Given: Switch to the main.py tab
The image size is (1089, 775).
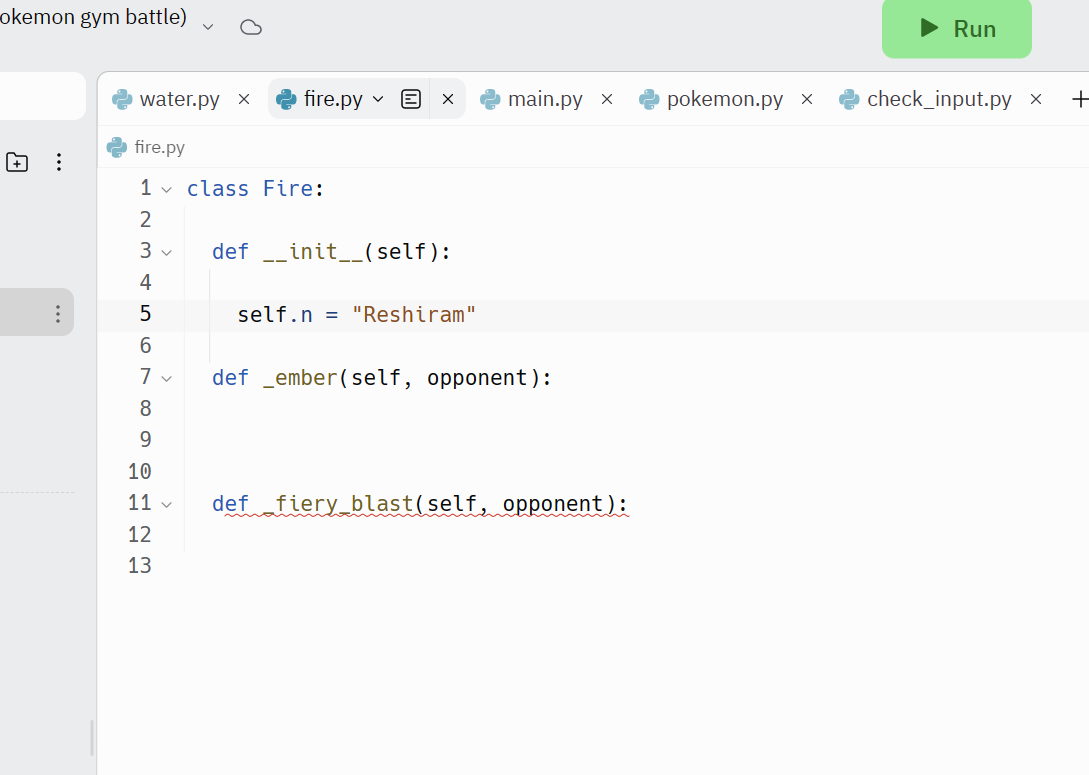Looking at the screenshot, I should click(545, 99).
